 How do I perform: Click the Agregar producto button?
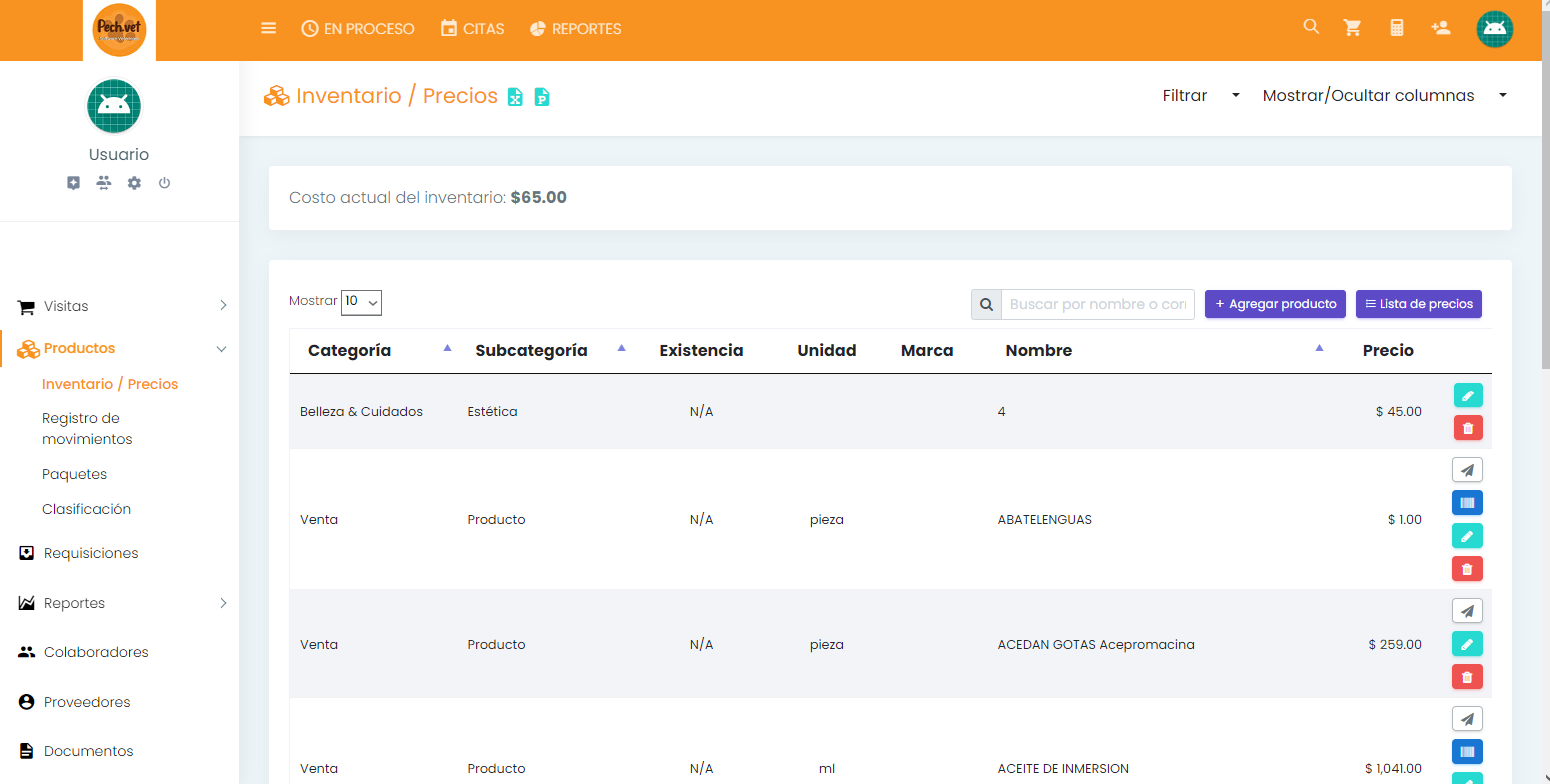tap(1275, 304)
